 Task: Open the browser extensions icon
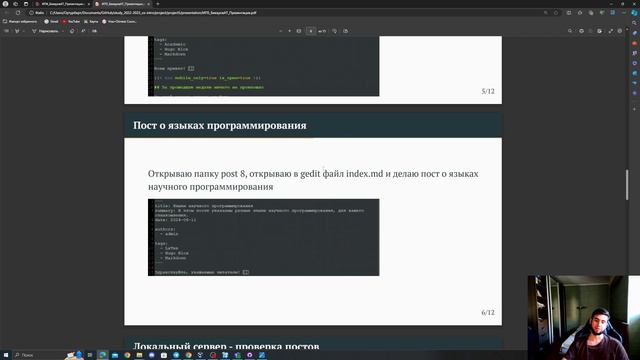(x=580, y=13)
